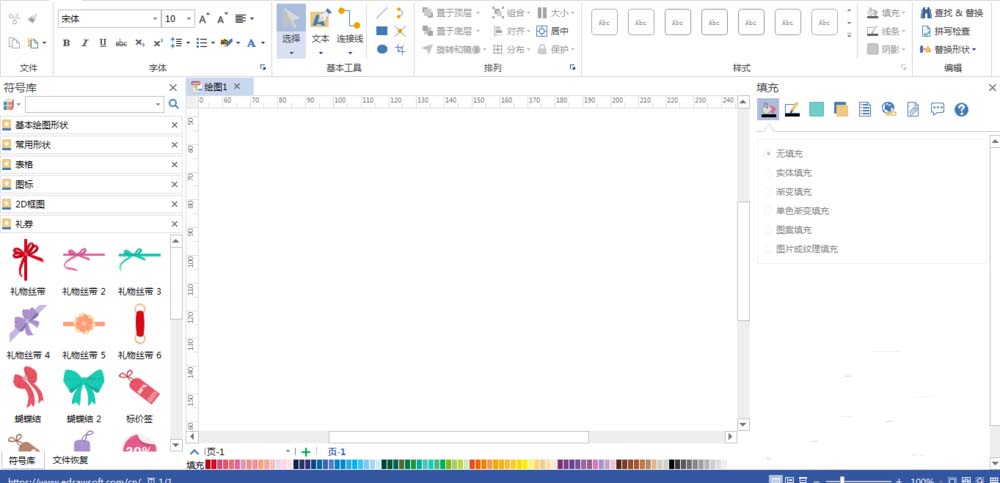Open the line style icon in fill panel
The height and width of the screenshot is (483, 1000).
(792, 109)
